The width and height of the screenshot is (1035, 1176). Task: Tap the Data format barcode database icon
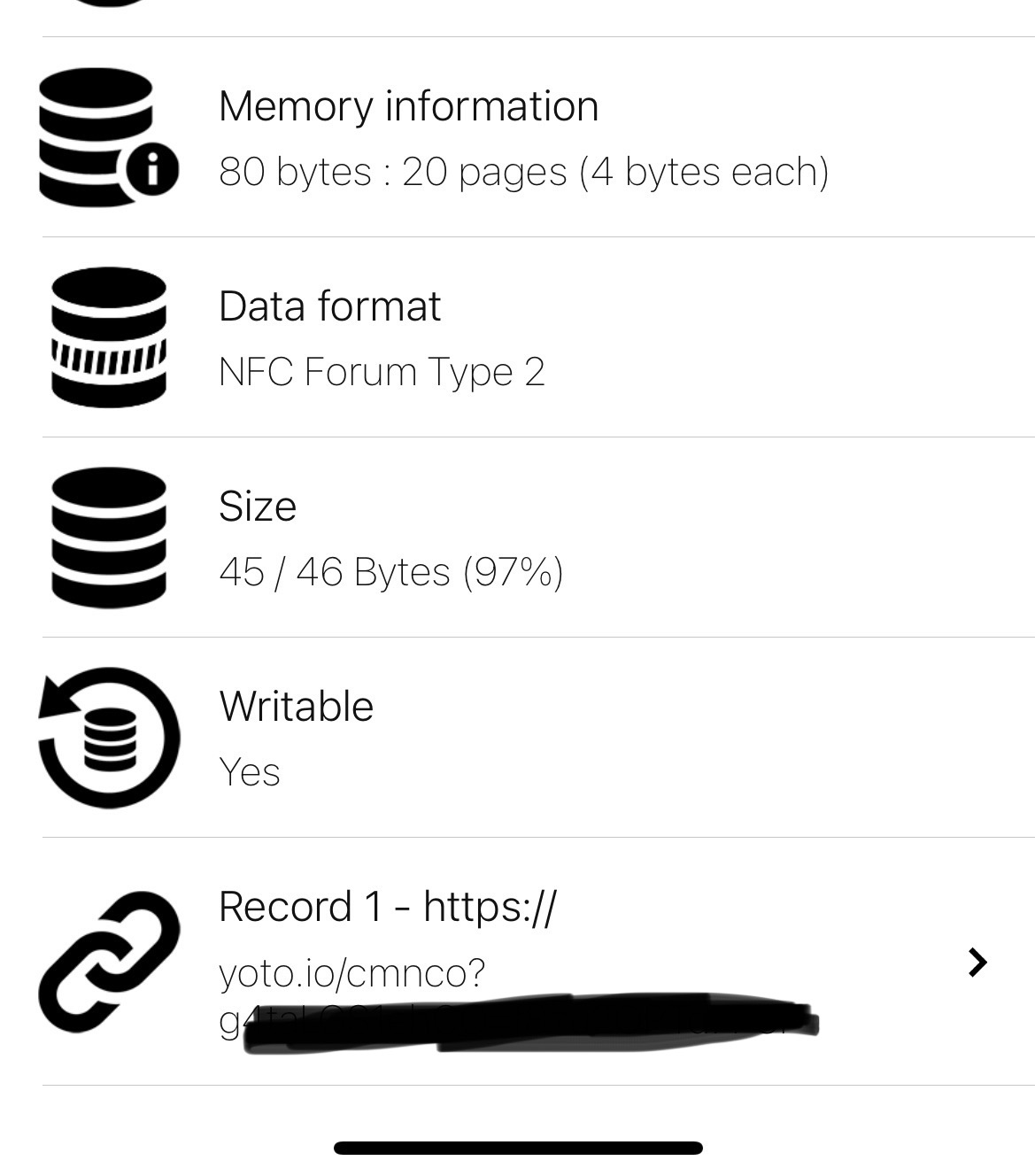pos(108,337)
